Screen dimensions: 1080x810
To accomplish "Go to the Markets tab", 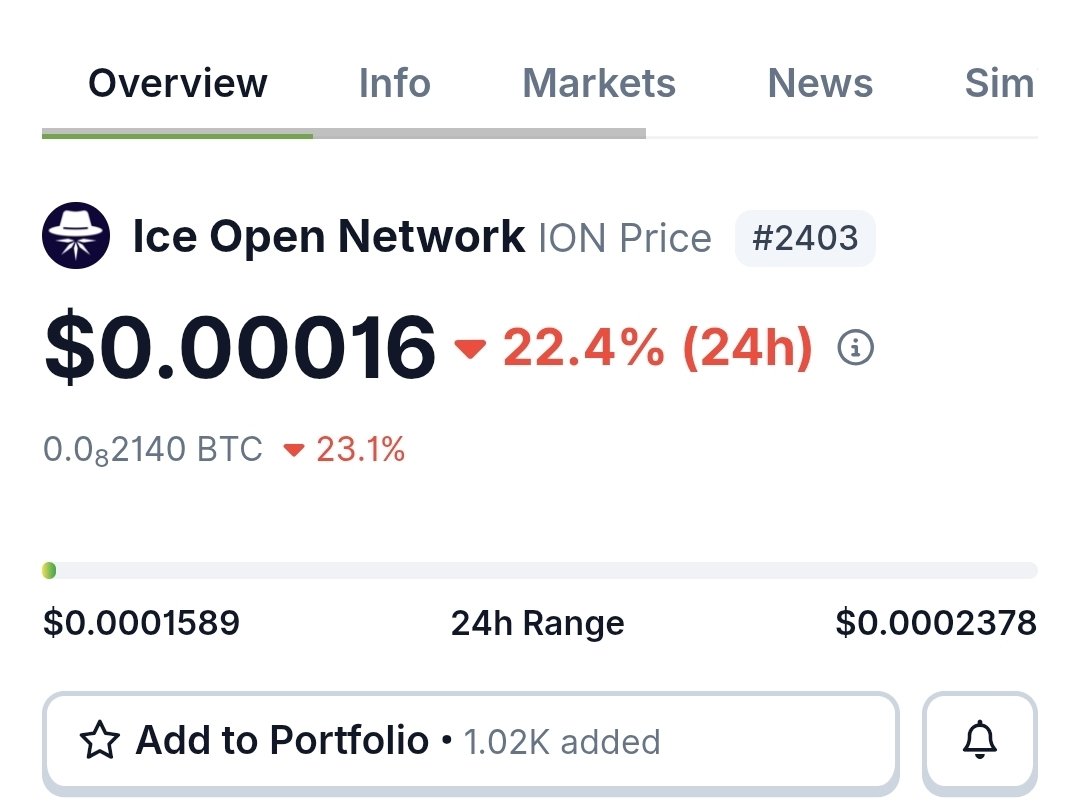I will click(598, 83).
